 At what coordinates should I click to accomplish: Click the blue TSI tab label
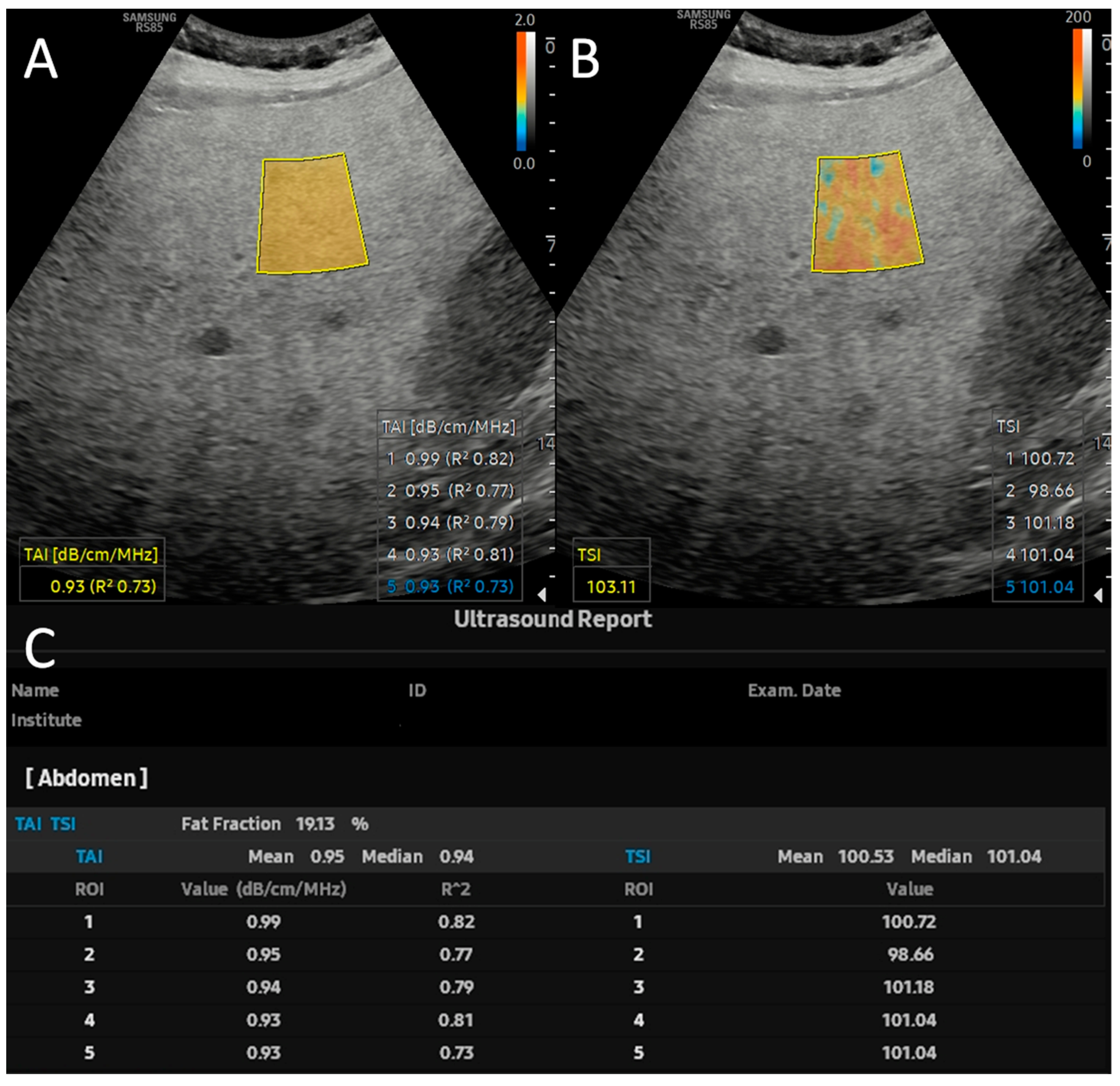click(63, 824)
